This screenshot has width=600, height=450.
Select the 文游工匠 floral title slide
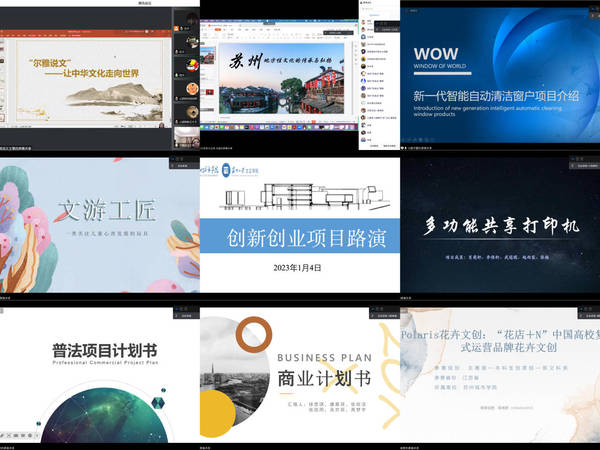point(99,225)
